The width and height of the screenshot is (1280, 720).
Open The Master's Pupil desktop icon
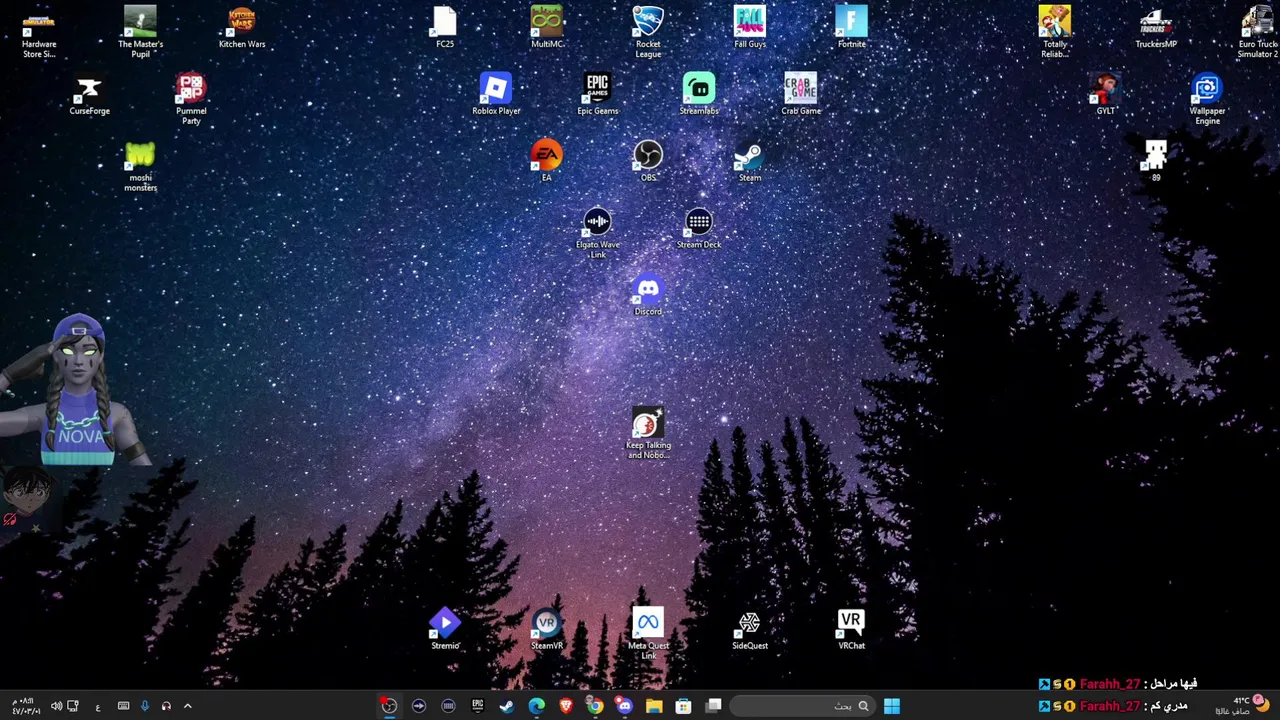click(x=140, y=33)
